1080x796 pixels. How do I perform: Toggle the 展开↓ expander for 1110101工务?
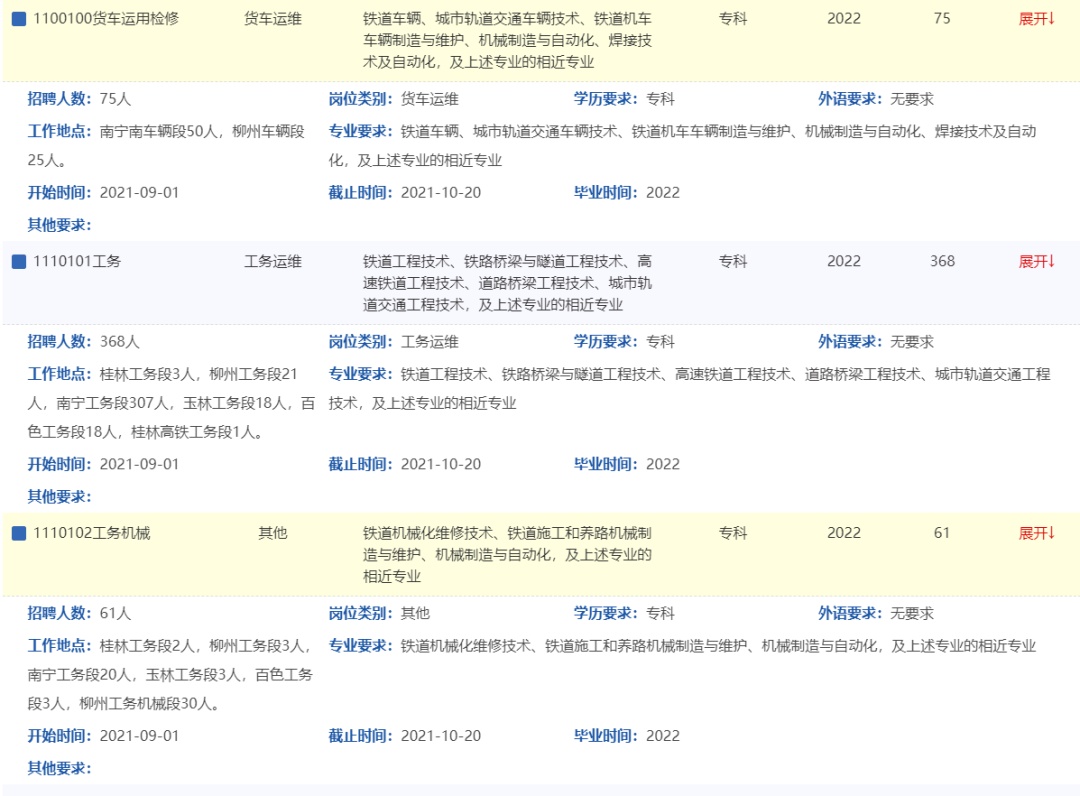(1036, 262)
